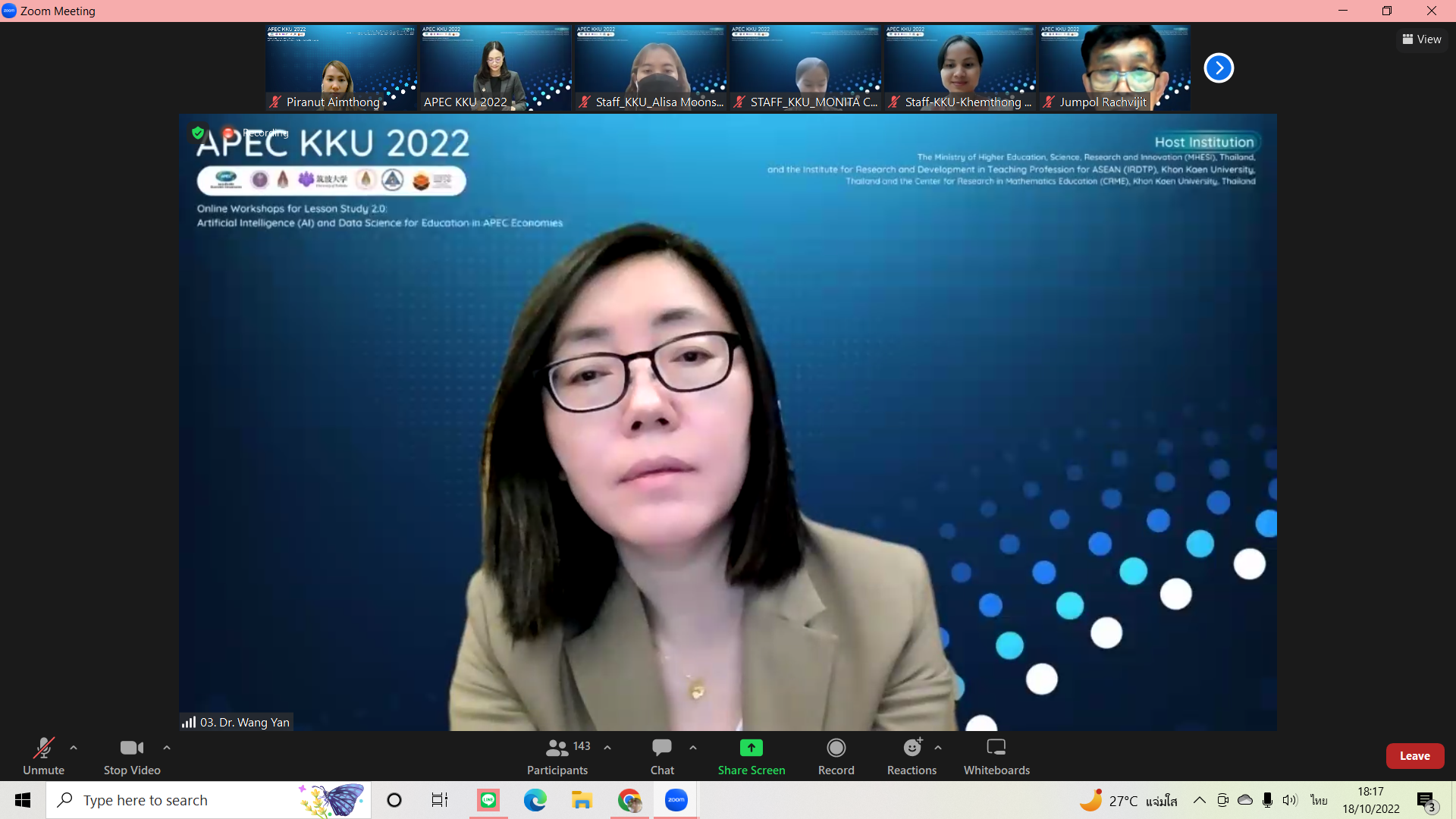Viewport: 1456px width, 819px height.
Task: Click the Share Screen button
Action: [x=751, y=756]
